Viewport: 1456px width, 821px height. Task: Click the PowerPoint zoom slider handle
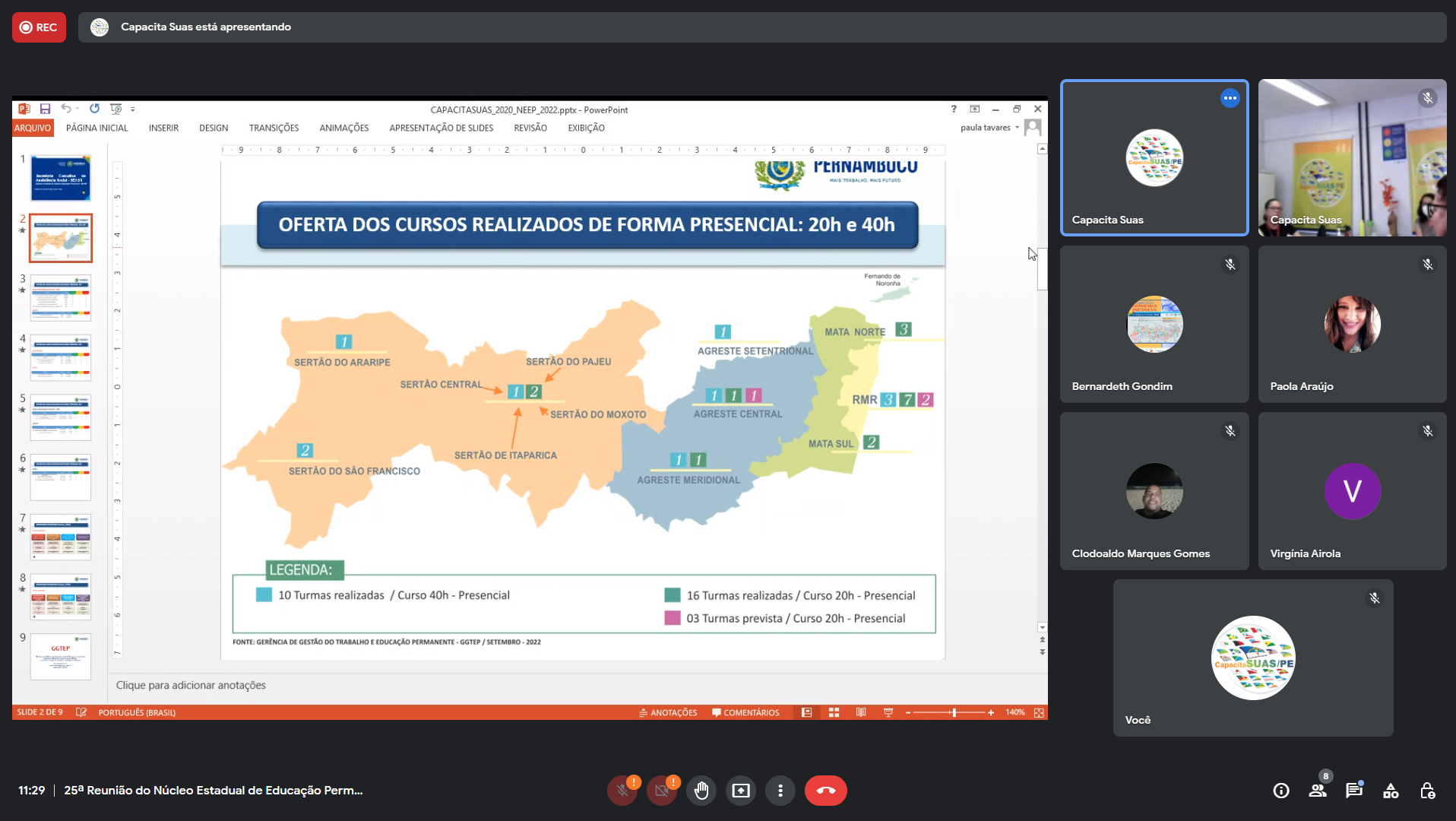tap(954, 713)
